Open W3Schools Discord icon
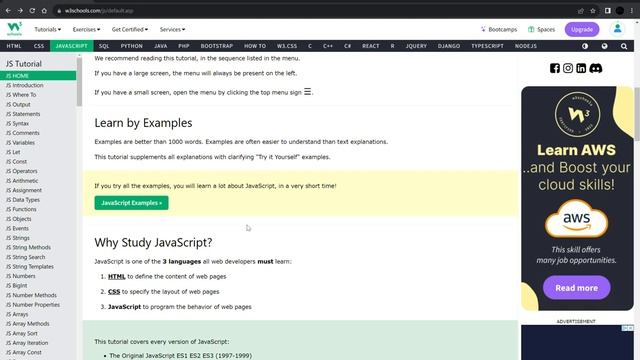The width and height of the screenshot is (640, 360). pyautogui.click(x=596, y=68)
